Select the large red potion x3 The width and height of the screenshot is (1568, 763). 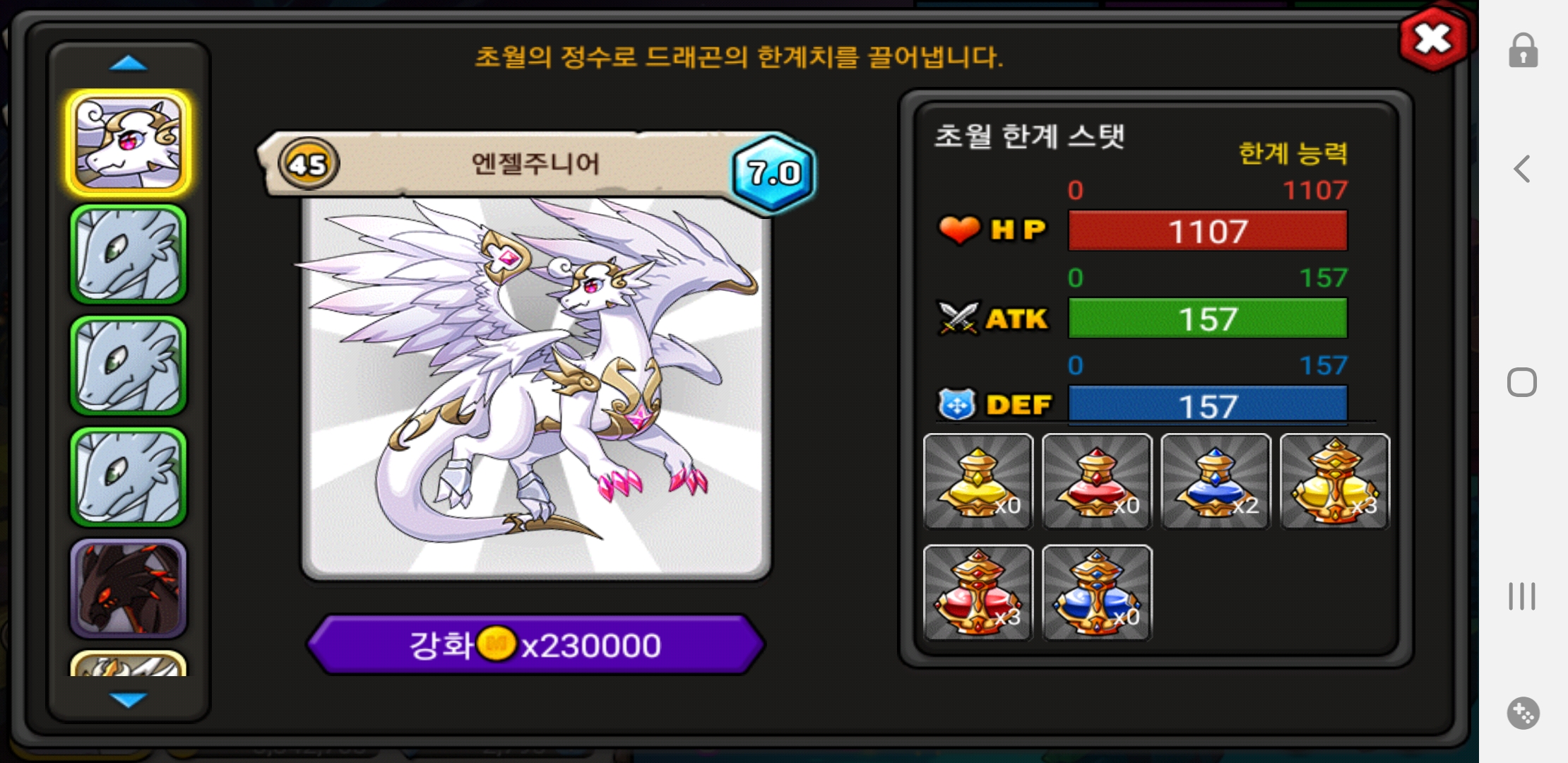pyautogui.click(x=978, y=593)
